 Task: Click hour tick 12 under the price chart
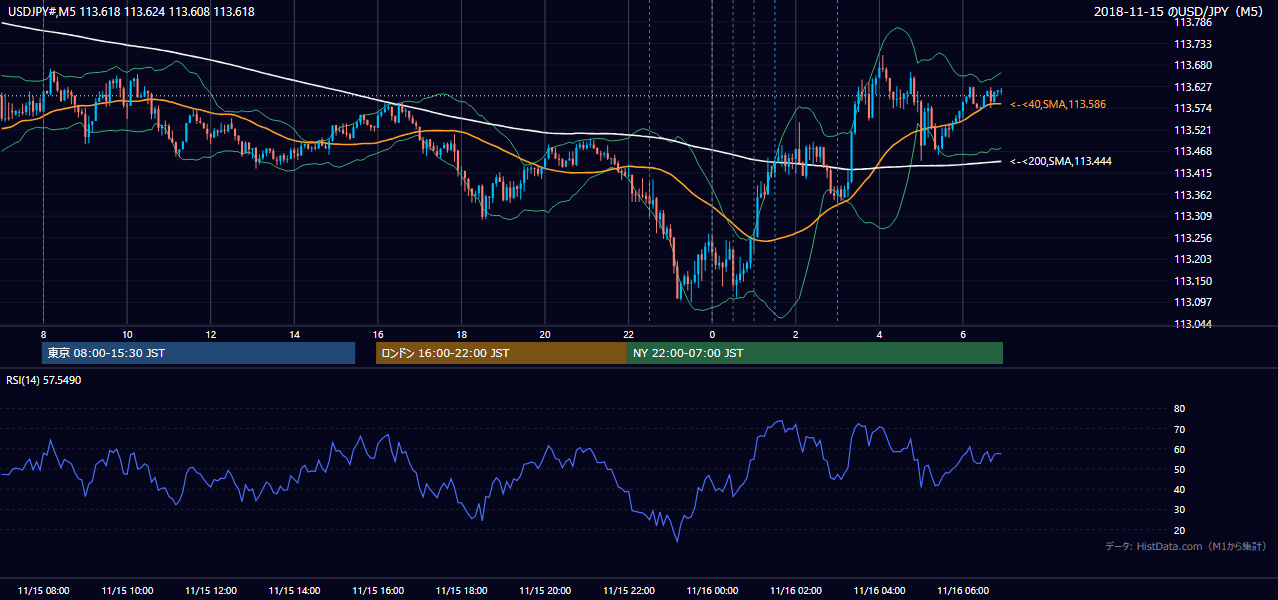click(211, 334)
